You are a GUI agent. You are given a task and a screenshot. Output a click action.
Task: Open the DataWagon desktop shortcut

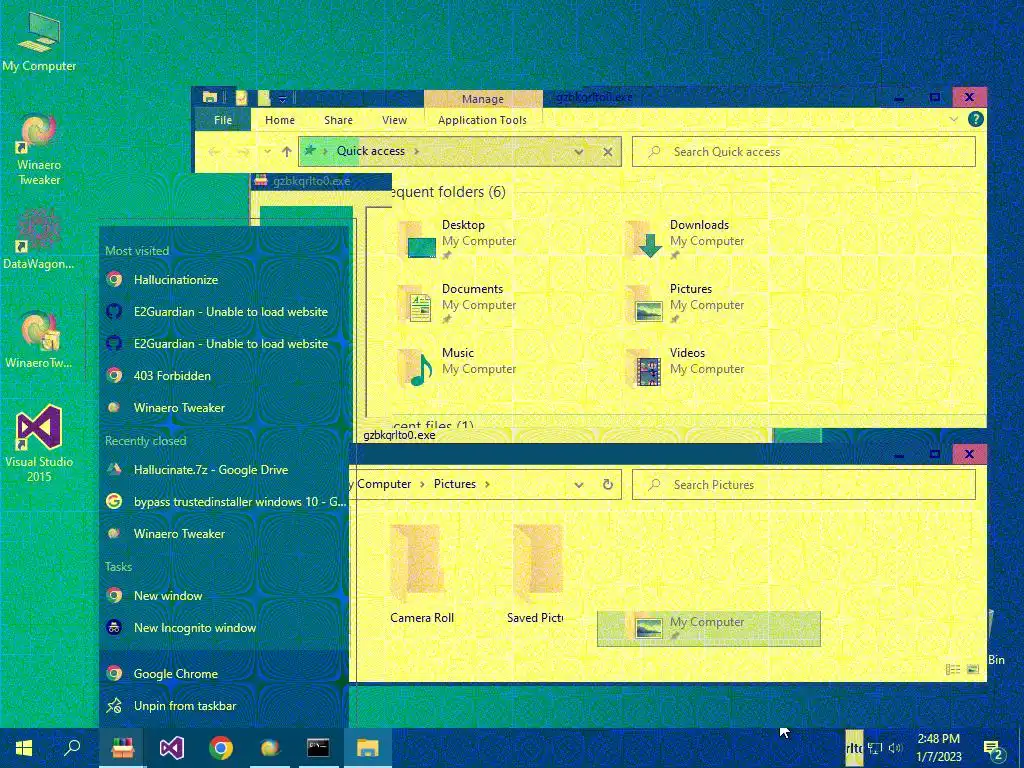[39, 239]
